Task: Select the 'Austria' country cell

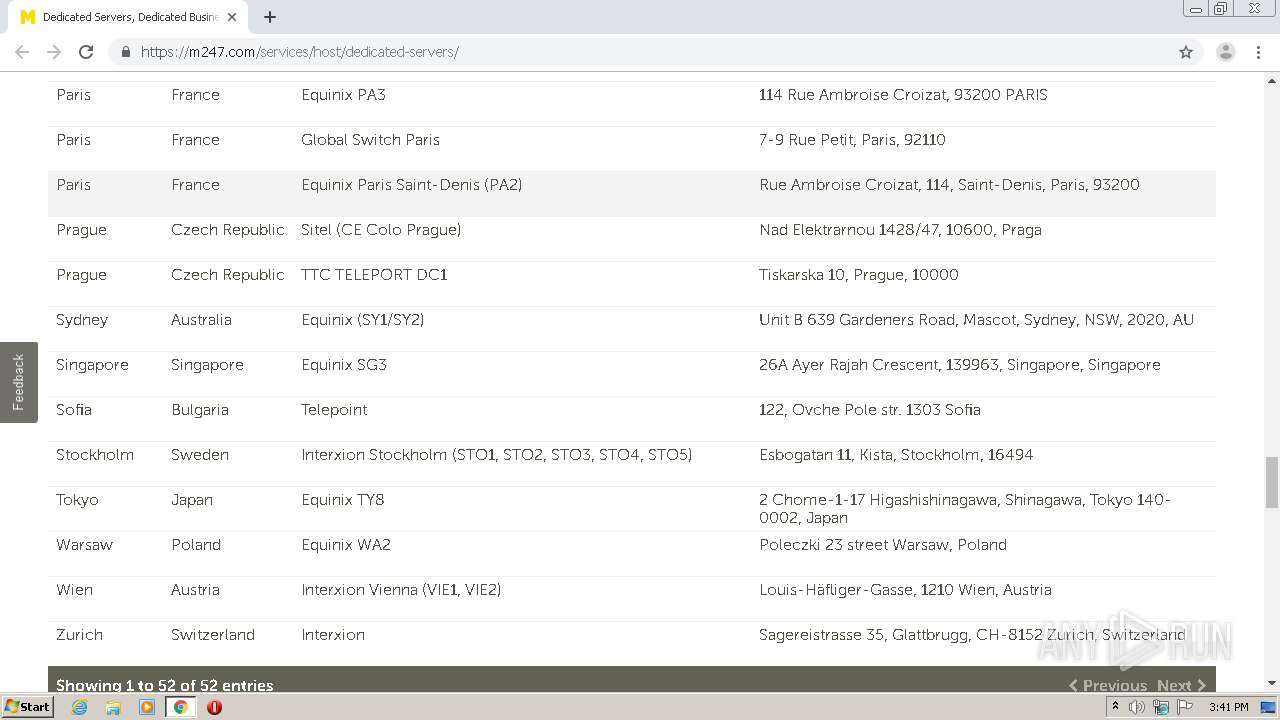Action: click(195, 590)
